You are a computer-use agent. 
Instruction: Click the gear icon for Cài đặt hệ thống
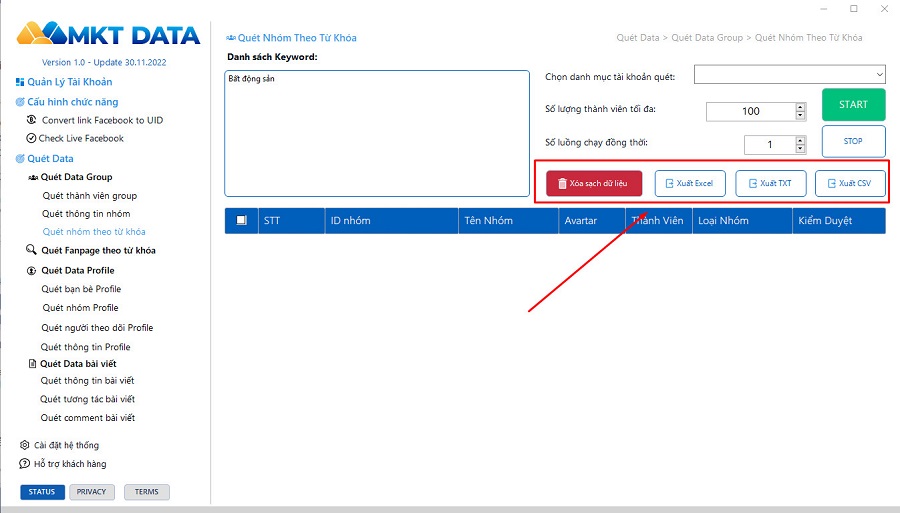click(25, 445)
